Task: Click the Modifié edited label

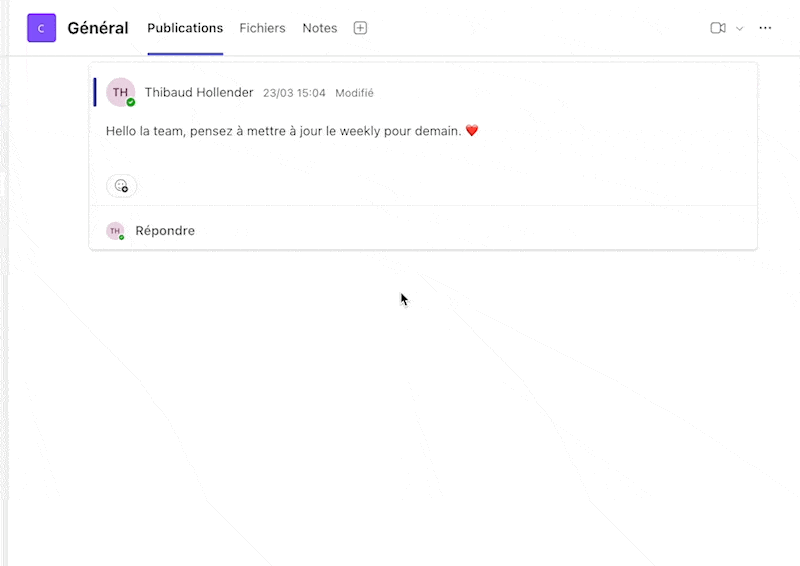Action: [x=354, y=93]
